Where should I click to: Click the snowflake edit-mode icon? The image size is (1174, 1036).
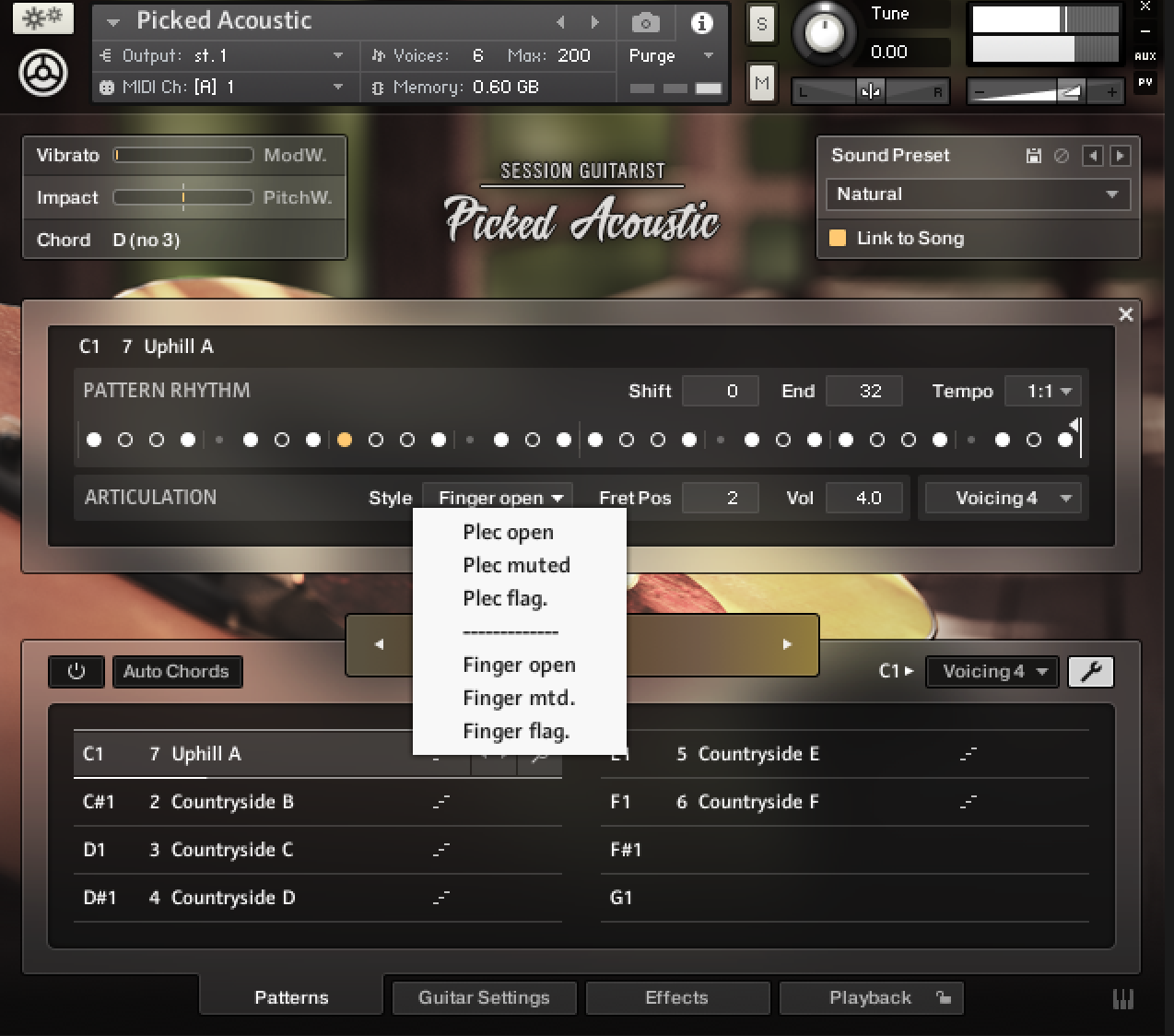pyautogui.click(x=42, y=19)
